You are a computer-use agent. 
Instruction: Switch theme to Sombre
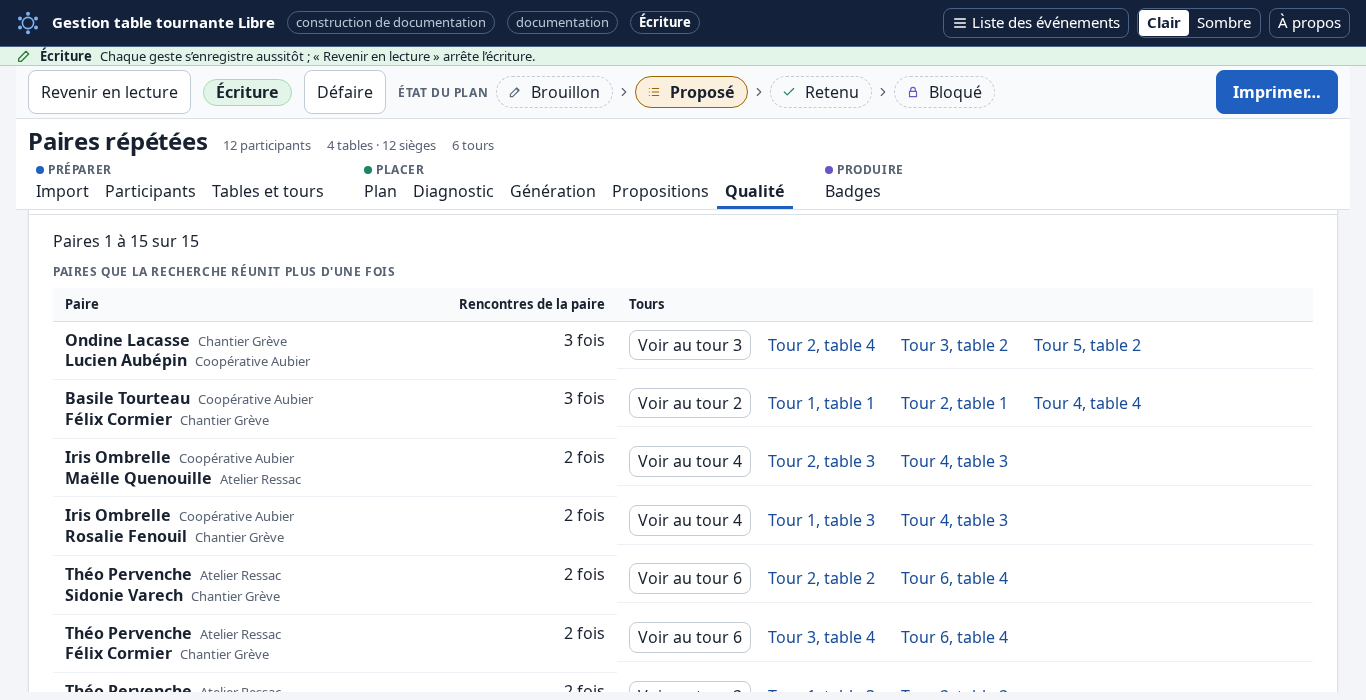pyautogui.click(x=1224, y=22)
